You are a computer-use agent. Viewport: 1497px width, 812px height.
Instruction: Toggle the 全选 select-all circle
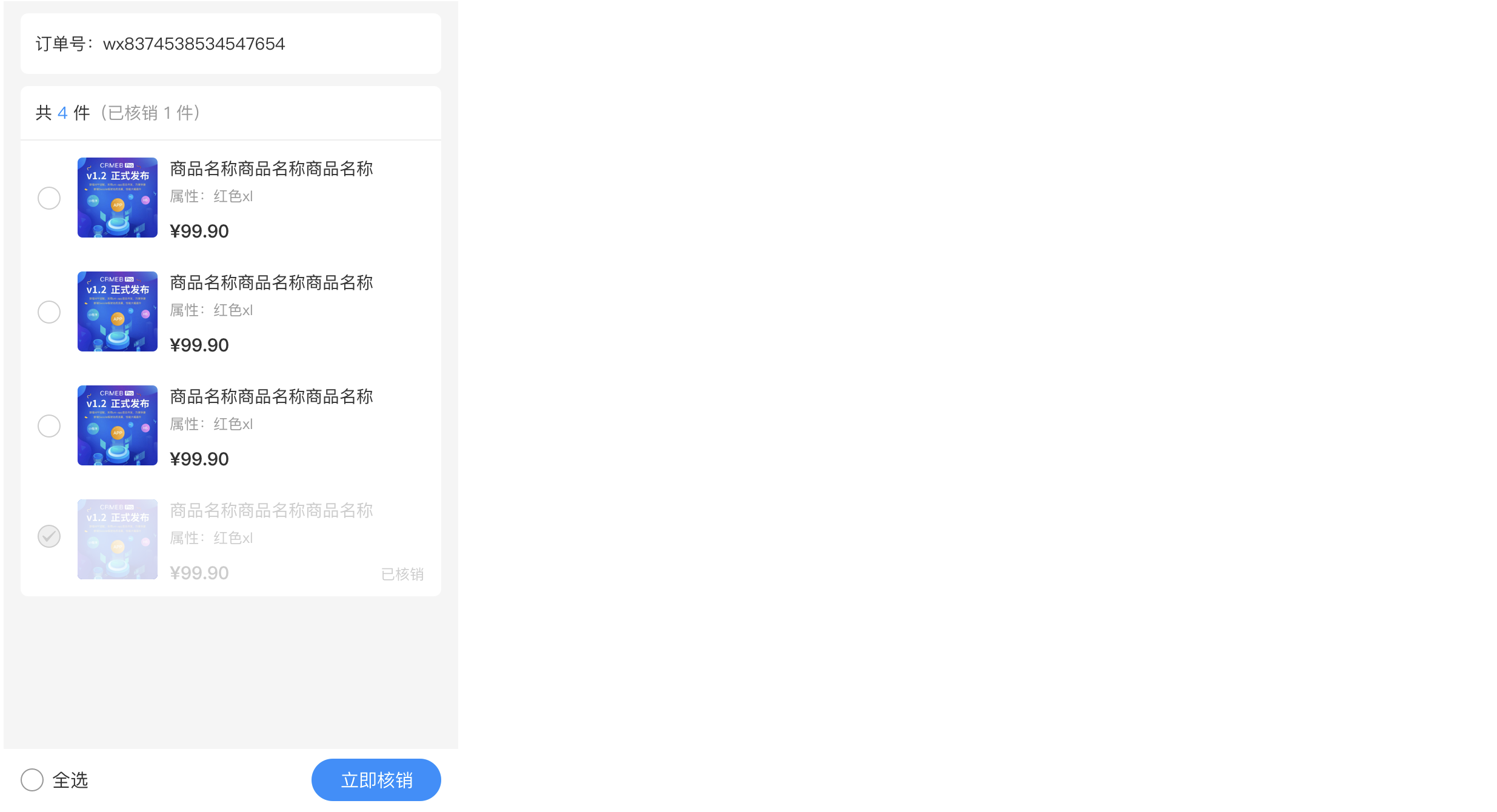(x=32, y=780)
